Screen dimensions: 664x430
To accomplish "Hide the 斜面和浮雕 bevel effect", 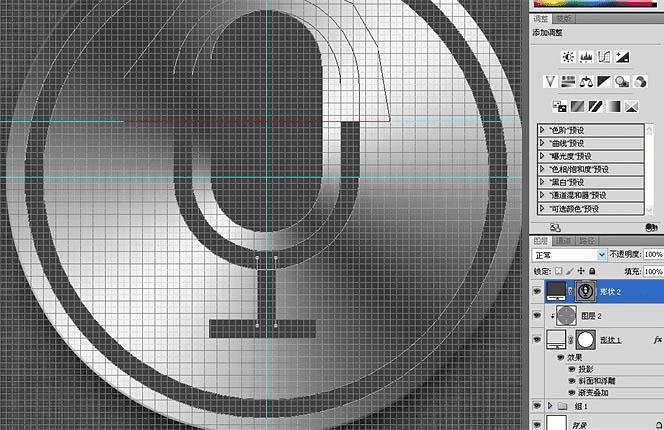I will [x=571, y=381].
